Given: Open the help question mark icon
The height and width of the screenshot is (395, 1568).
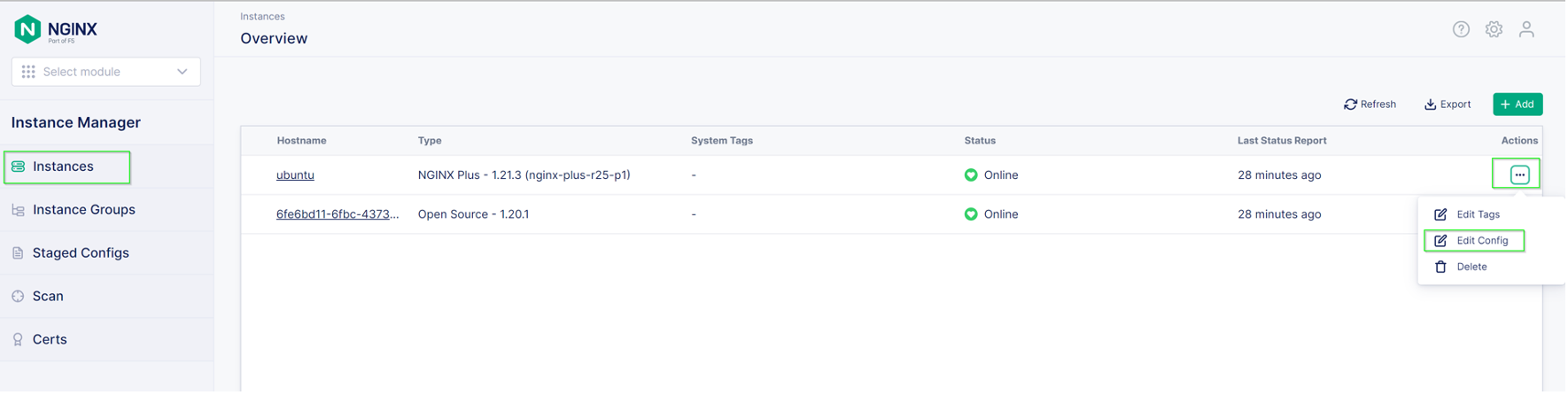Looking at the screenshot, I should (x=1461, y=29).
